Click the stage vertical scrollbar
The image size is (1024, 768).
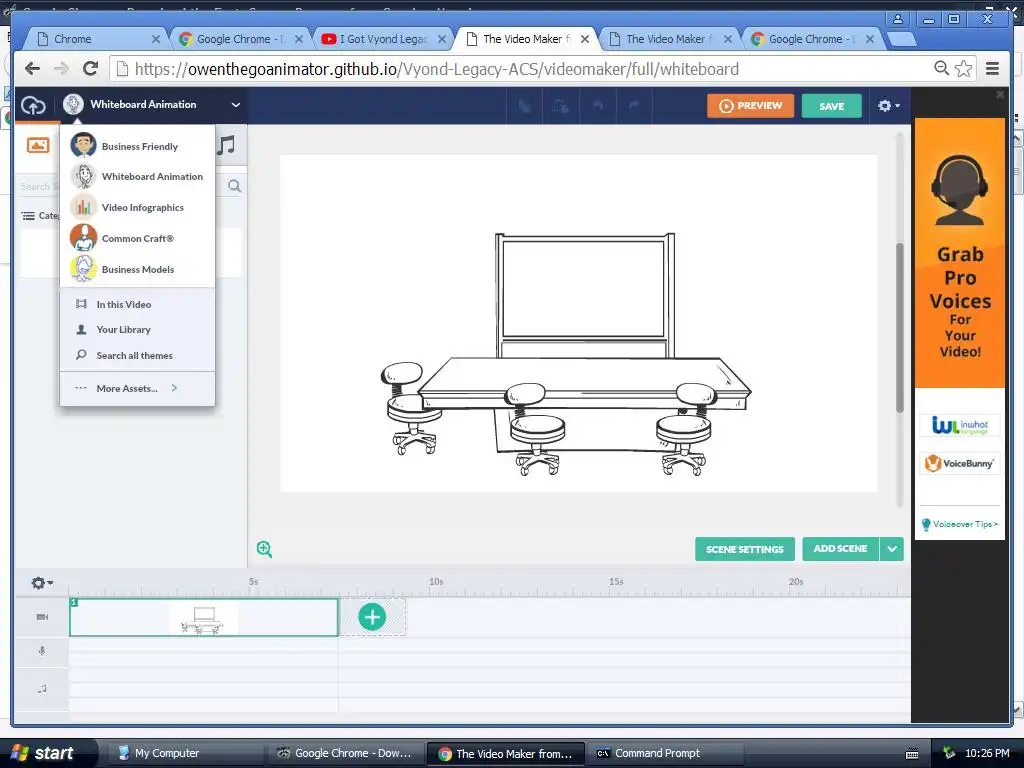tap(899, 327)
